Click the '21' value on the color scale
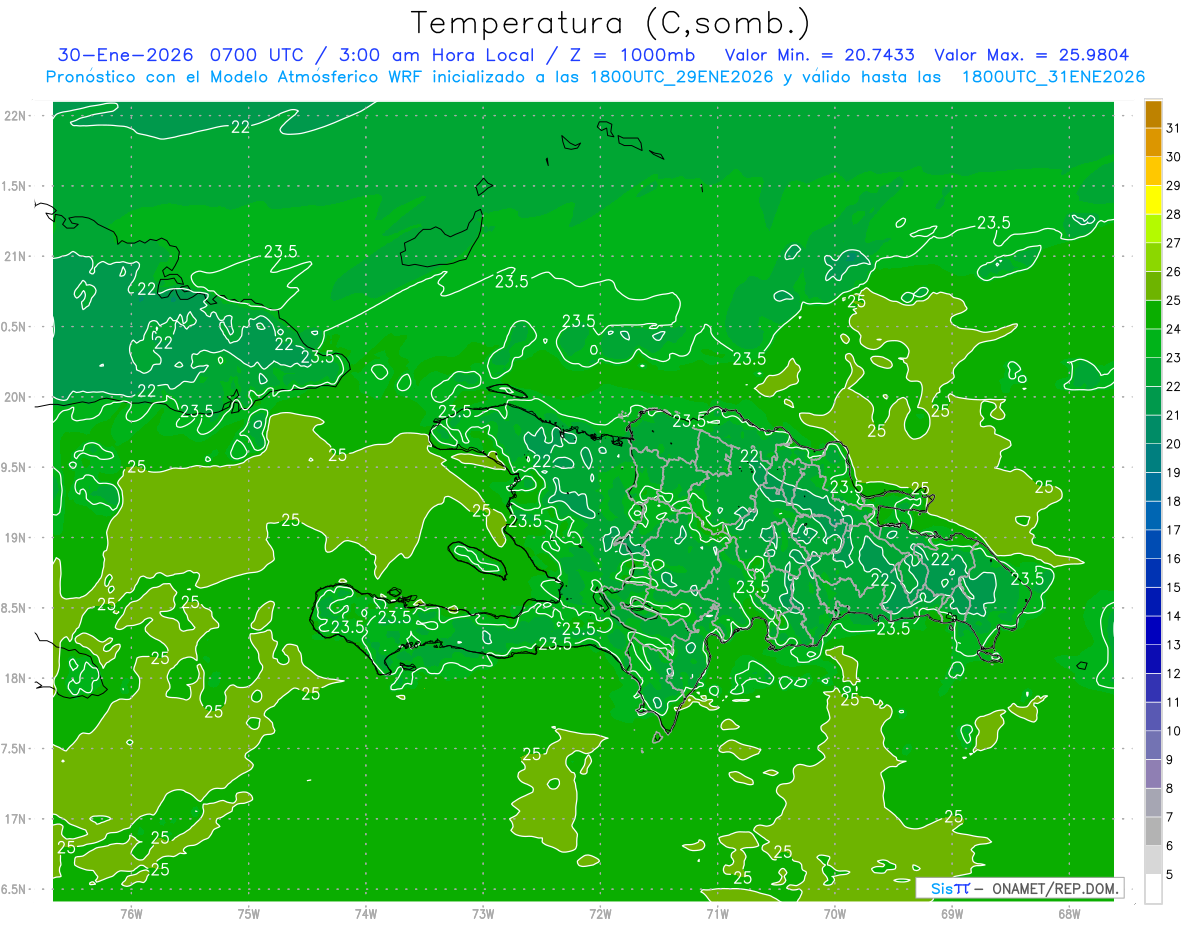 click(1174, 415)
